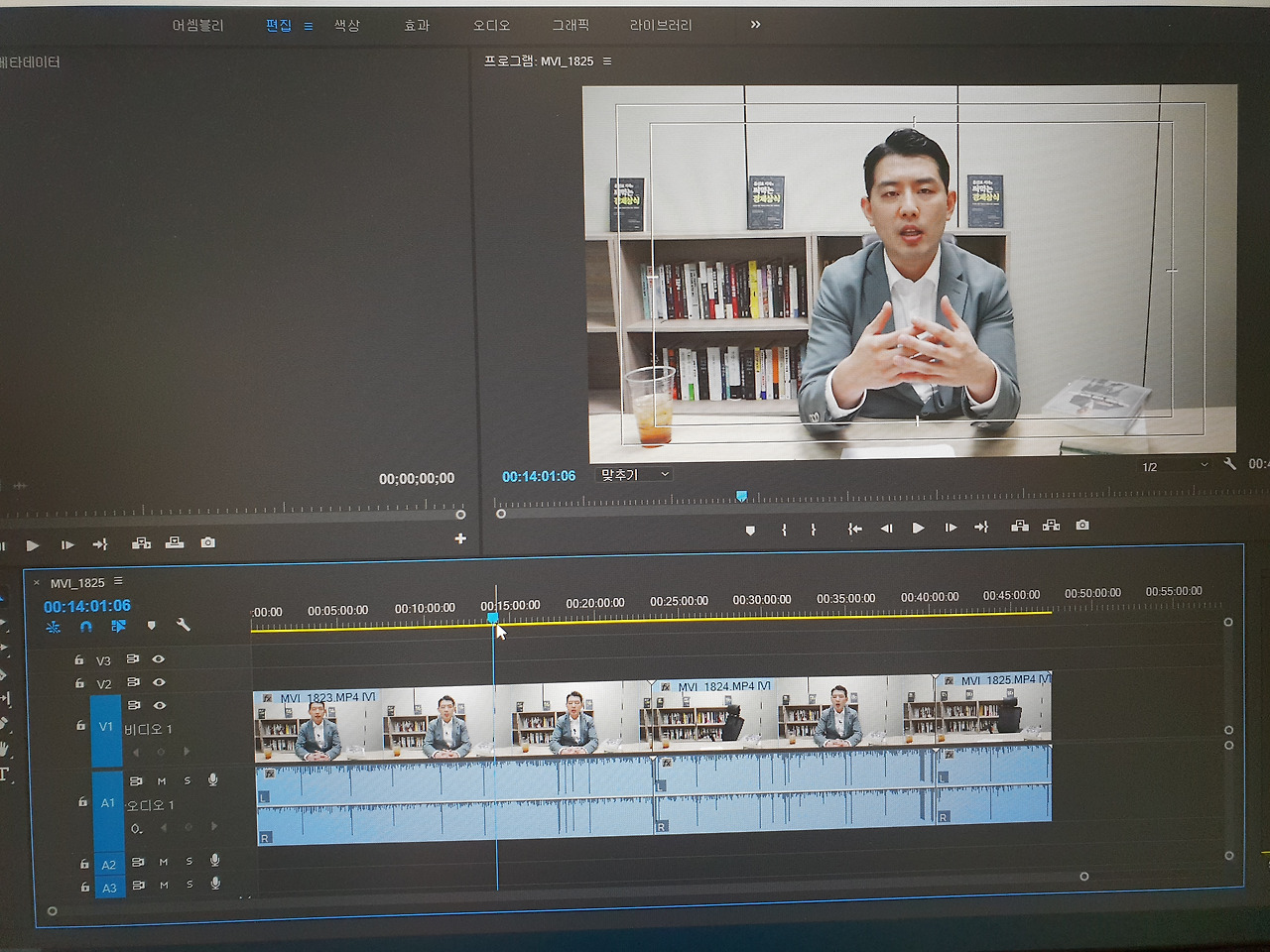Open 1/2 playback resolution dropdown

1175,466
